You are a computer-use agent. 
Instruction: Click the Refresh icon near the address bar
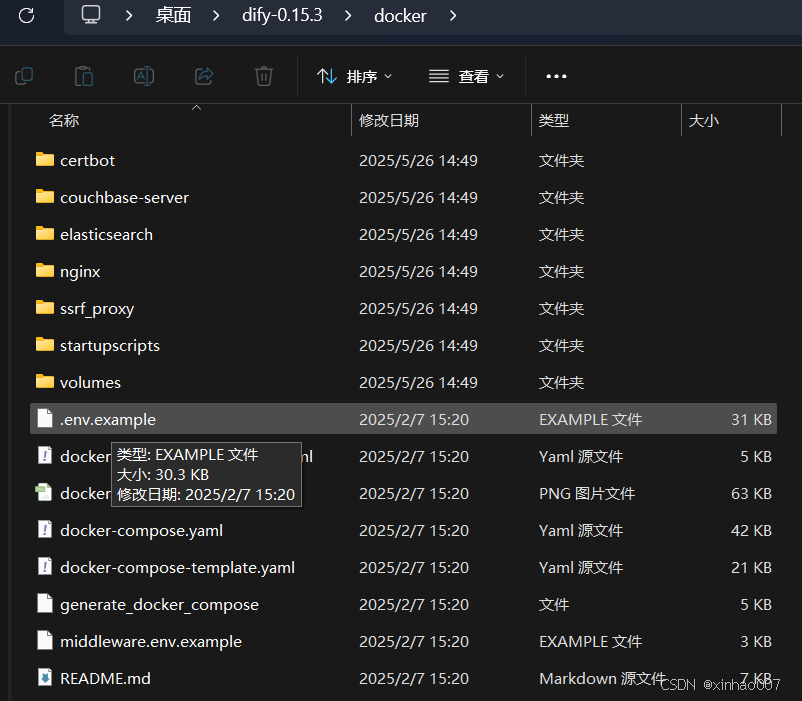coord(25,16)
